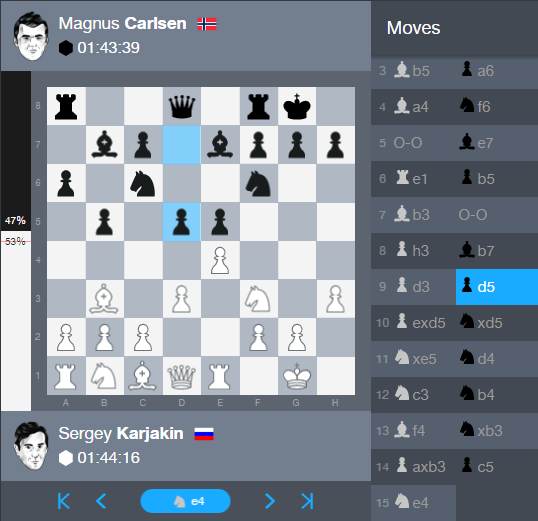The height and width of the screenshot is (521, 538).
Task: Click the black knight on c6
Action: point(143,183)
